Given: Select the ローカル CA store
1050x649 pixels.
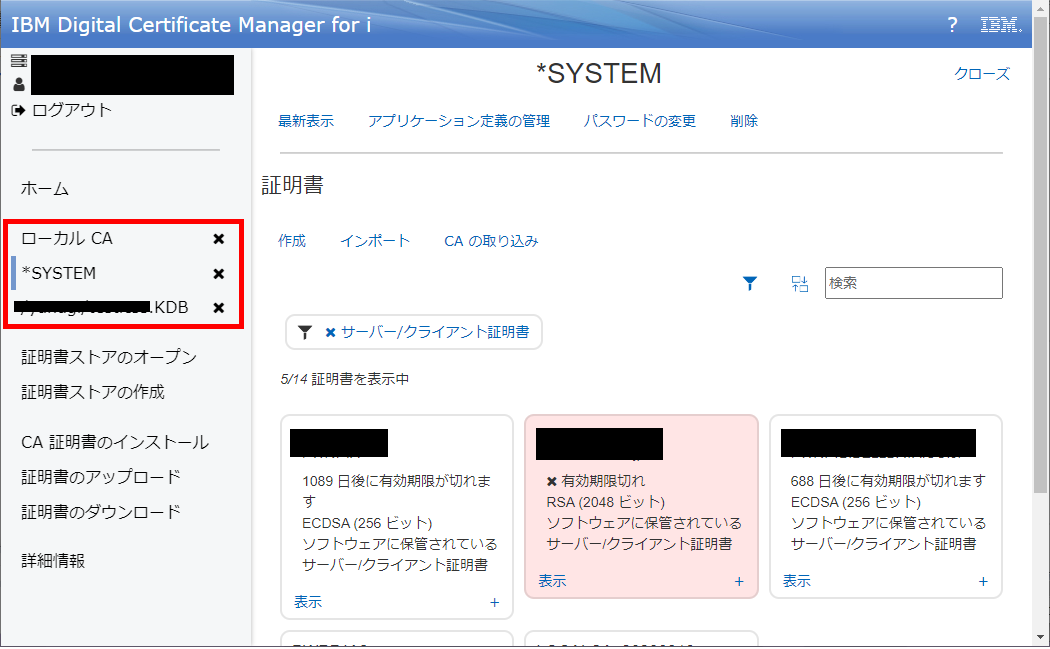Looking at the screenshot, I should [x=67, y=238].
